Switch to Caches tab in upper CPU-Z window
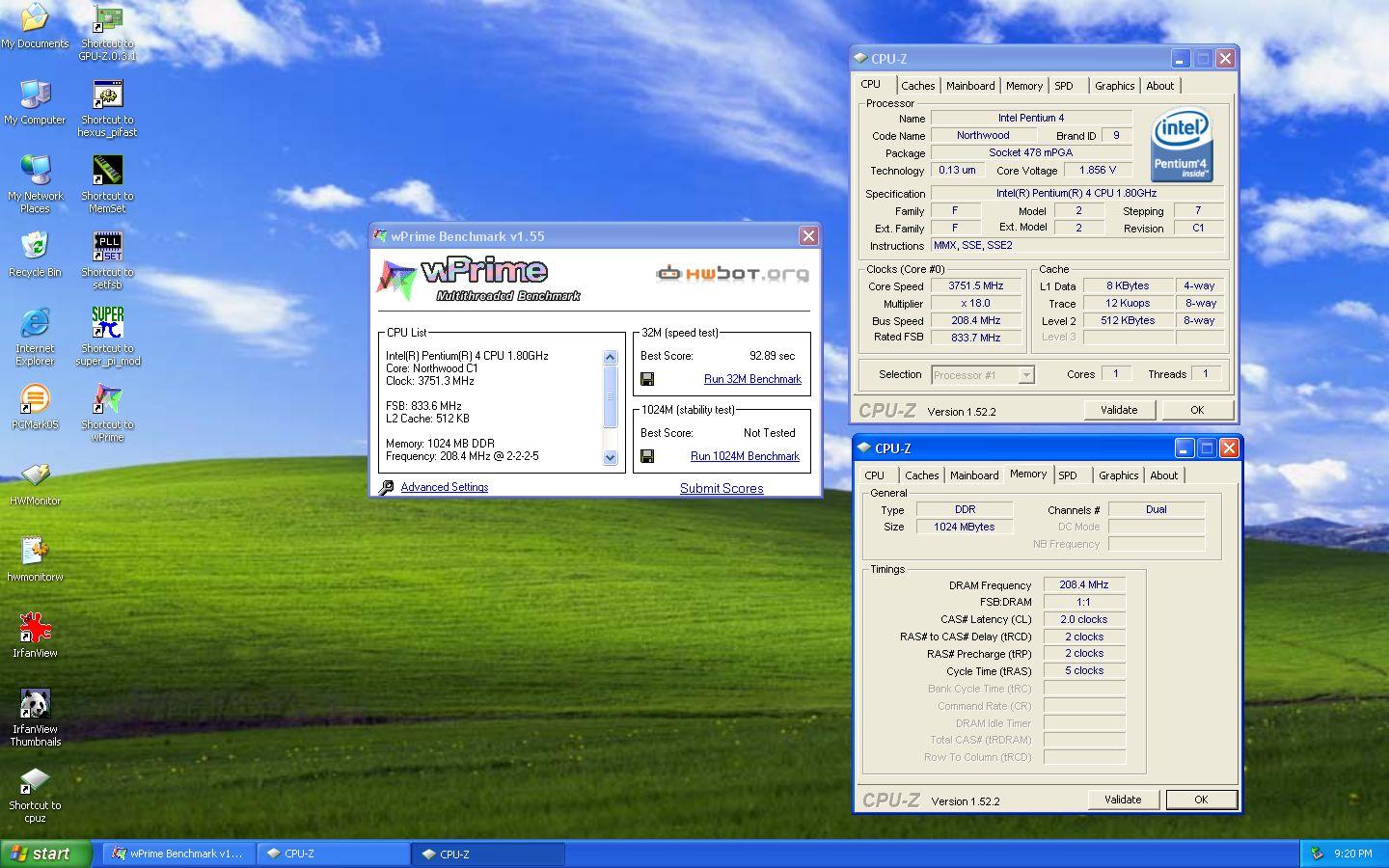 pyautogui.click(x=918, y=86)
